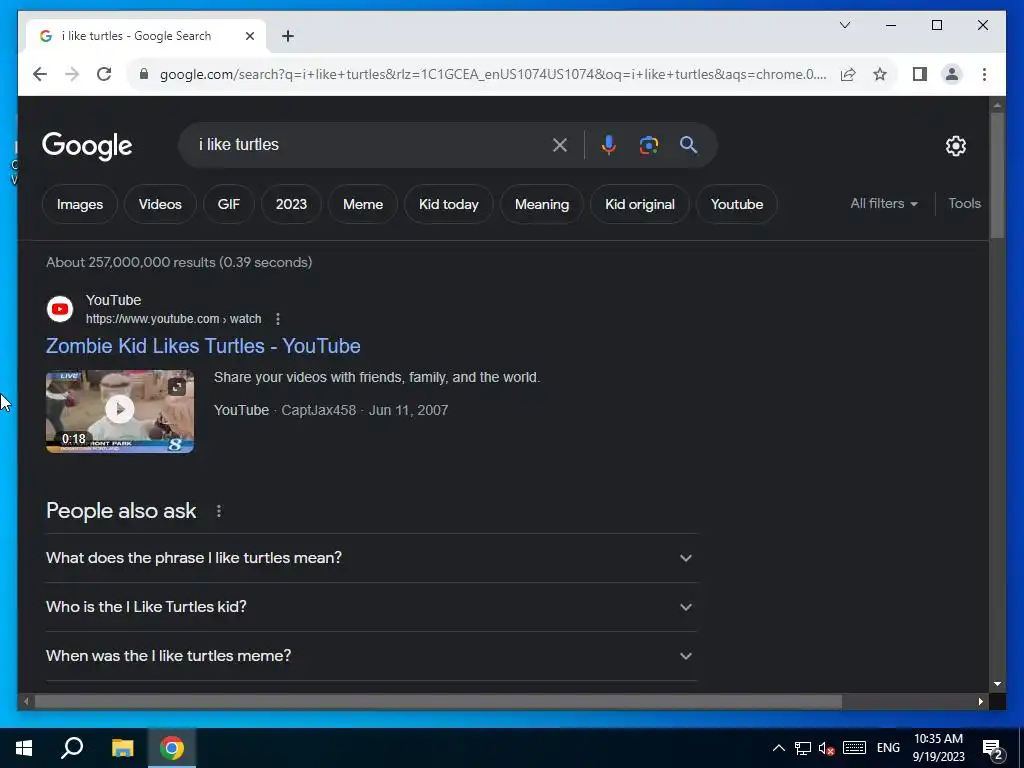Image resolution: width=1024 pixels, height=768 pixels.
Task: Open Google quick settings gear
Action: [x=955, y=146]
